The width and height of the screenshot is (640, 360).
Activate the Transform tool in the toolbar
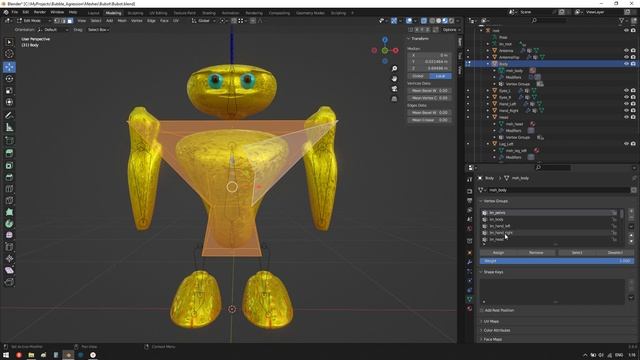coord(9,102)
